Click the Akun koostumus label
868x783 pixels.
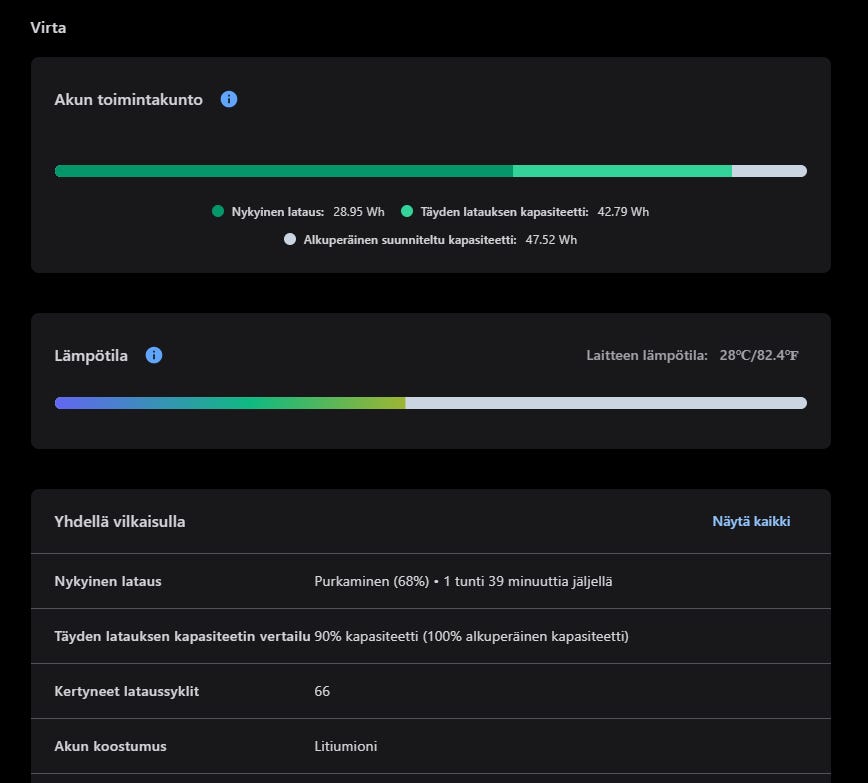click(x=110, y=746)
